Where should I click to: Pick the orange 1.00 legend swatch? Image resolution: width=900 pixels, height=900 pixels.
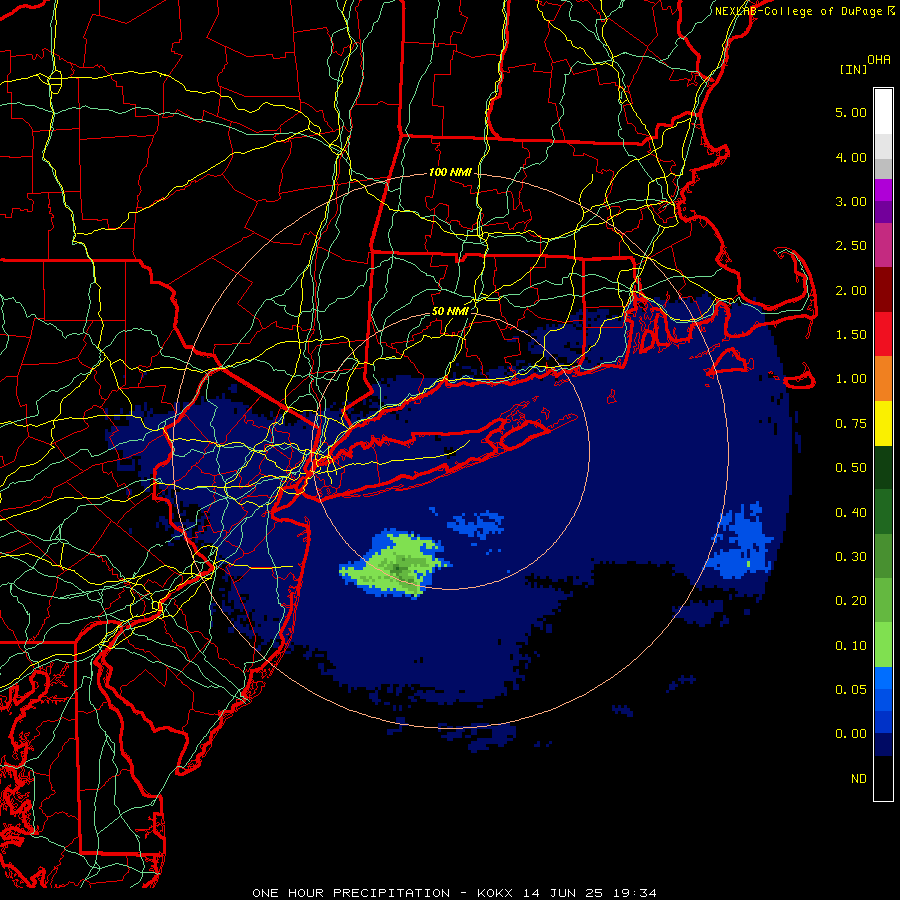click(x=883, y=378)
